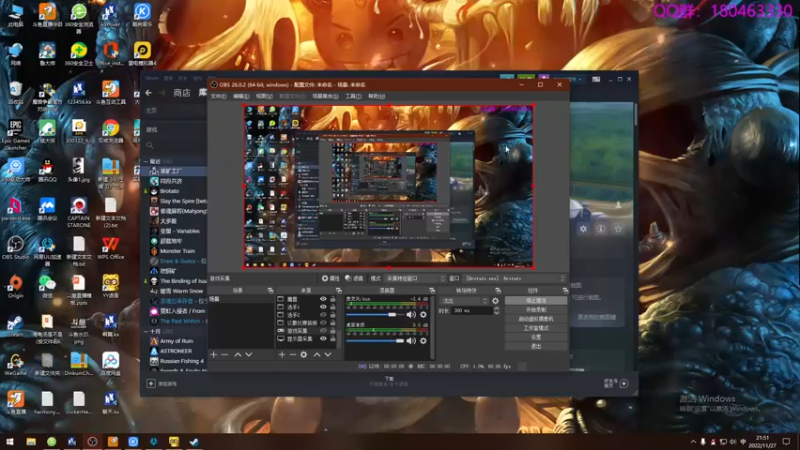
Task: Open game settings gear in Steam window
Action: click(x=583, y=229)
